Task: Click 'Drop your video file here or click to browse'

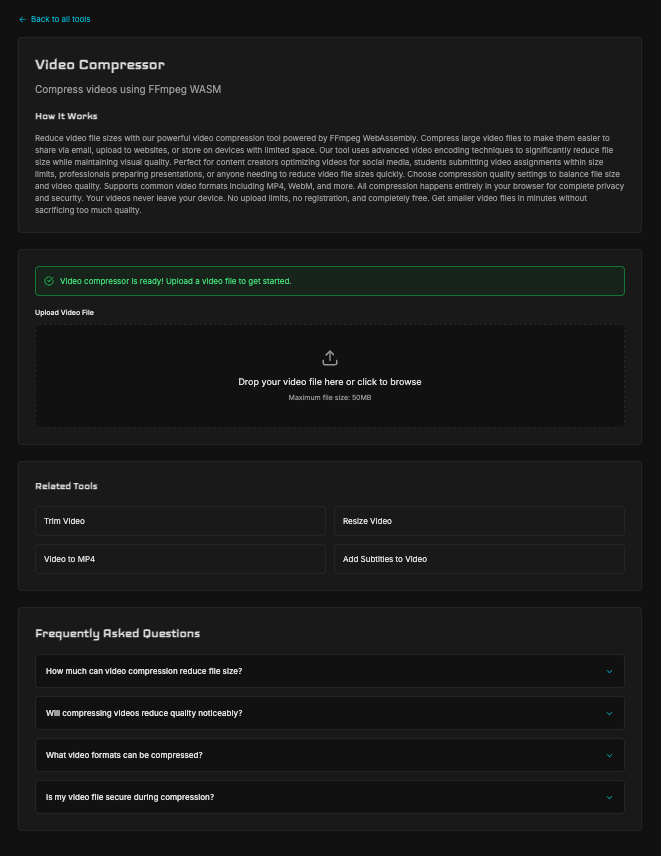Action: (330, 382)
